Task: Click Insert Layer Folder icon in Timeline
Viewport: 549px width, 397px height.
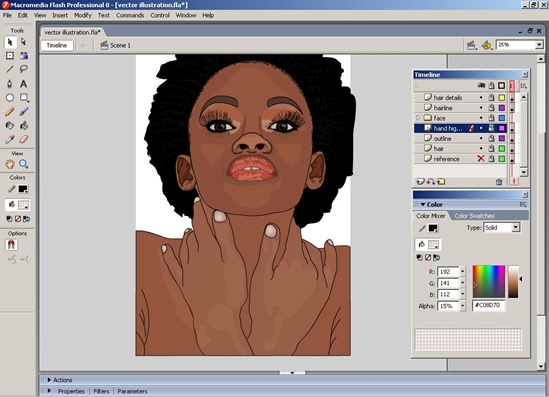Action: click(x=441, y=181)
